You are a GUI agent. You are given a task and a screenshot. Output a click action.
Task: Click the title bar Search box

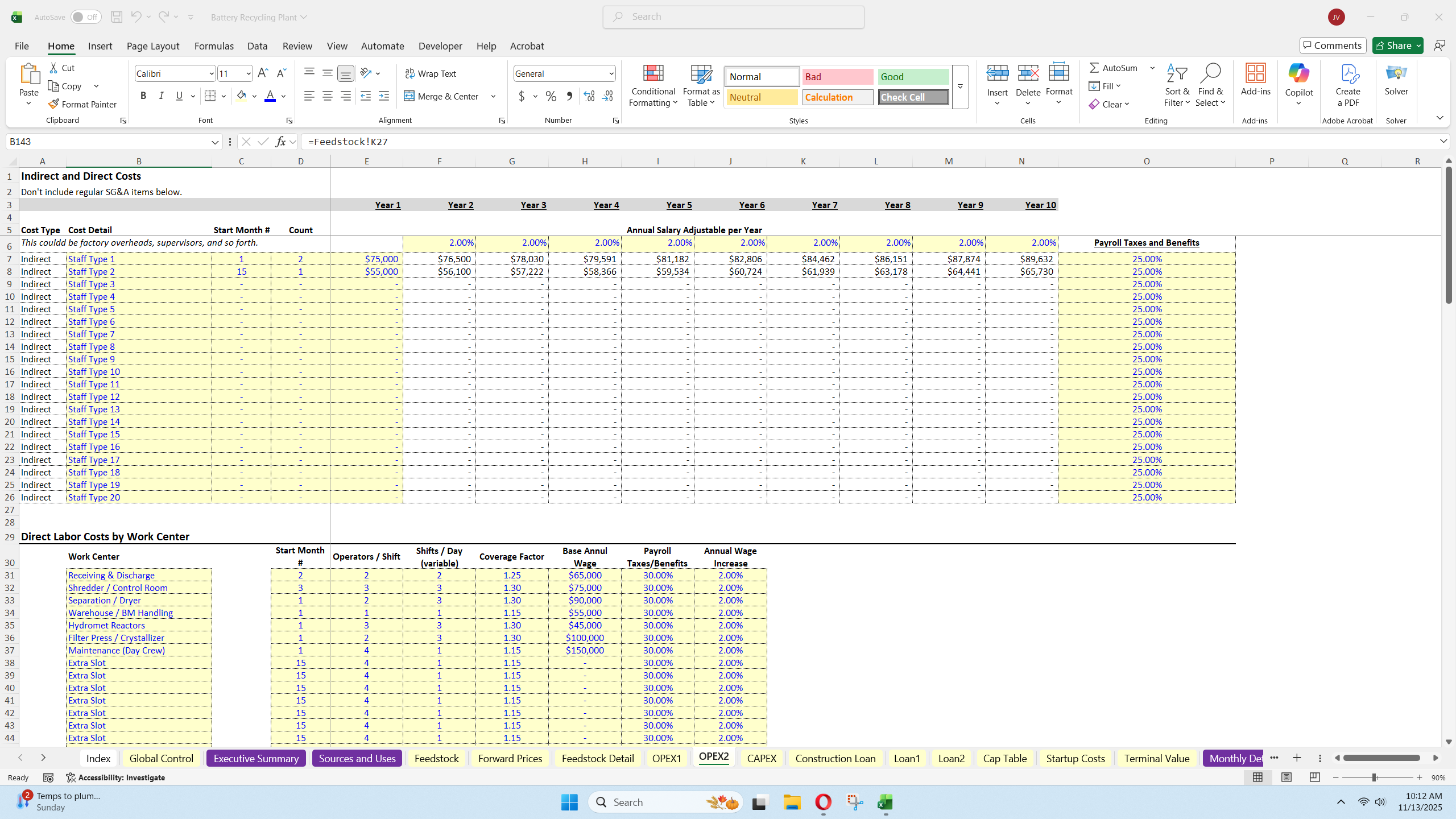click(x=733, y=17)
